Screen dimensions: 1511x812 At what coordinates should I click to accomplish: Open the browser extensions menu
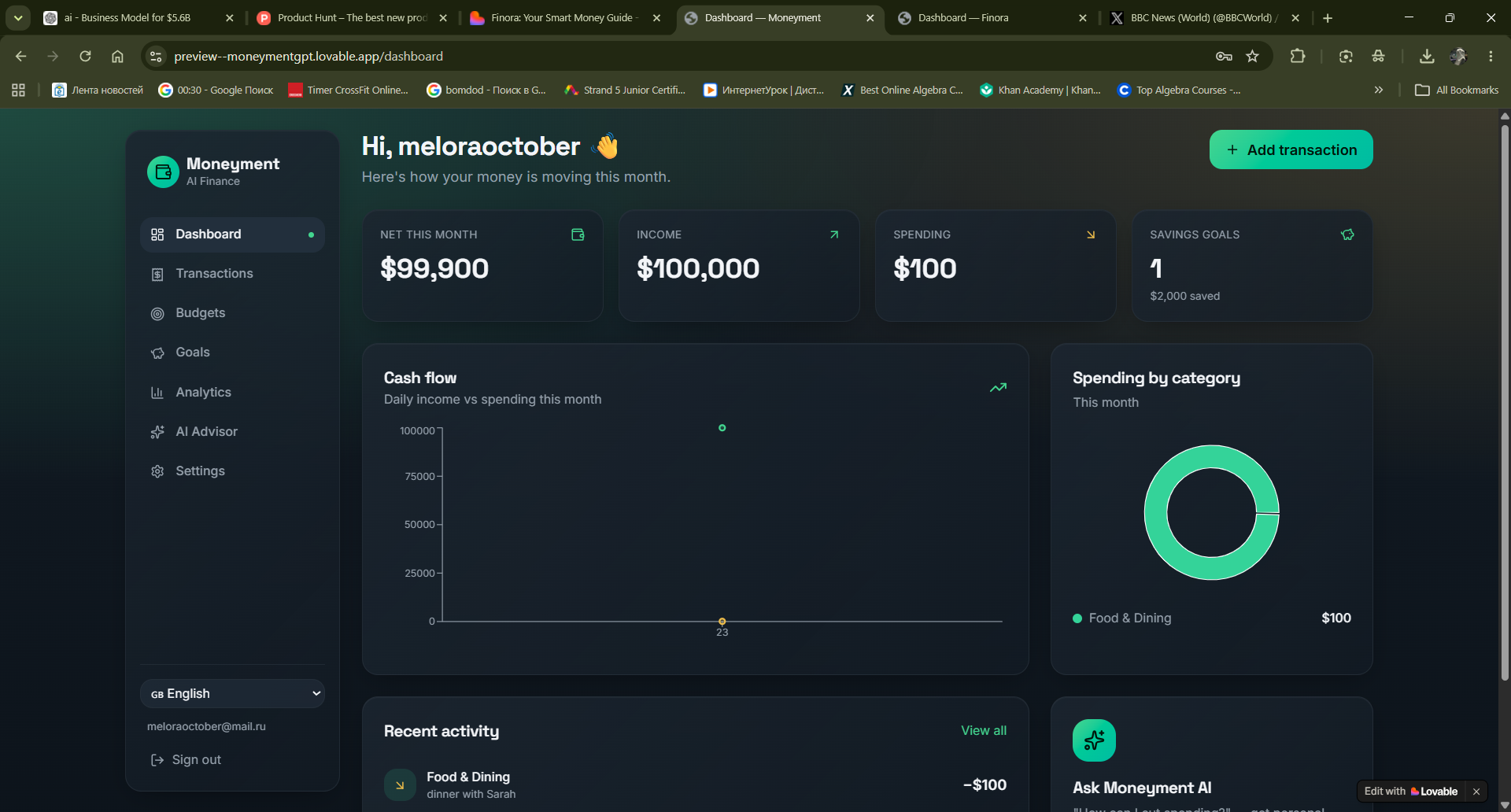pos(1298,56)
